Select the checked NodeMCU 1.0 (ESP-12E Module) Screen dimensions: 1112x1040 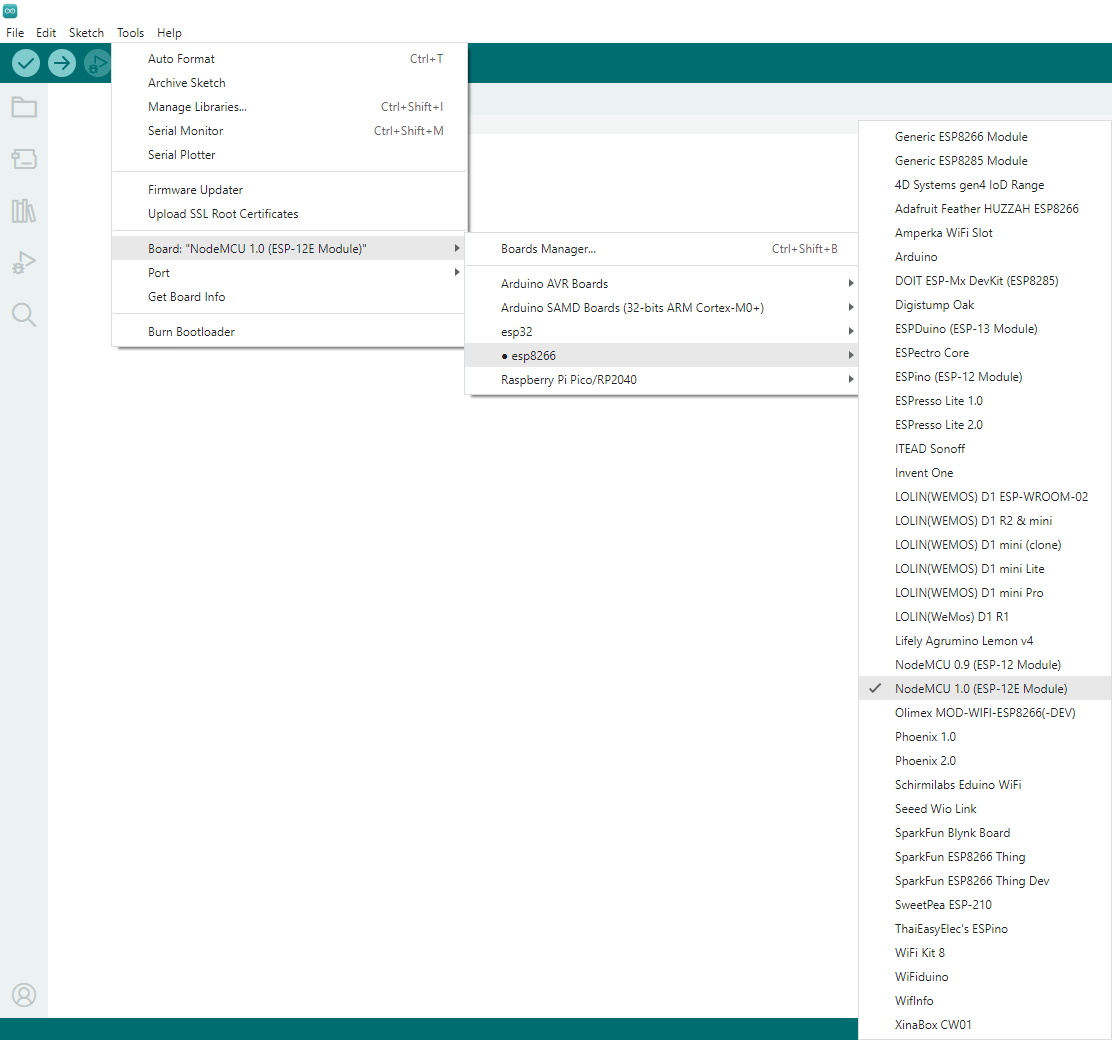985,689
